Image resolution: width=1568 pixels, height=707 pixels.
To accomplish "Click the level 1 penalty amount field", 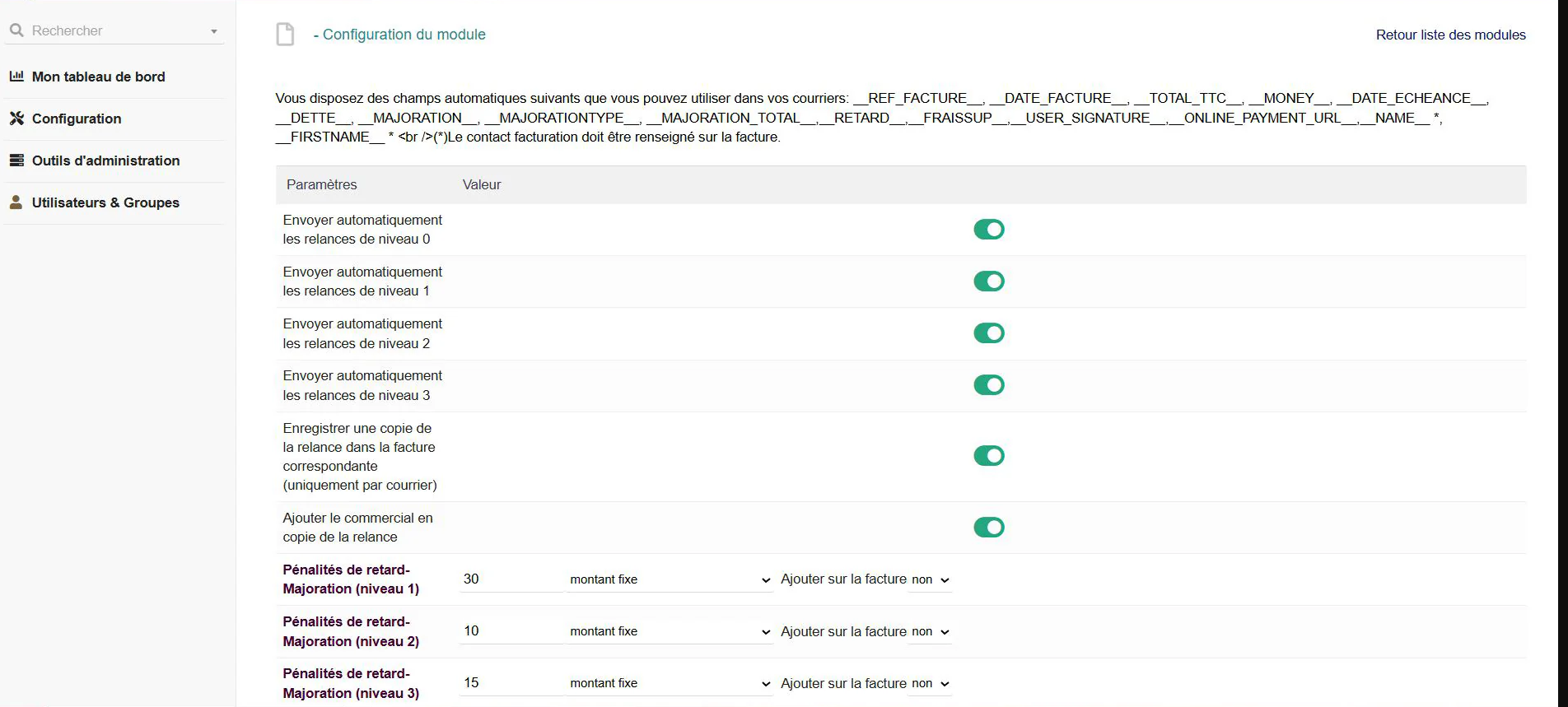I will tap(511, 579).
